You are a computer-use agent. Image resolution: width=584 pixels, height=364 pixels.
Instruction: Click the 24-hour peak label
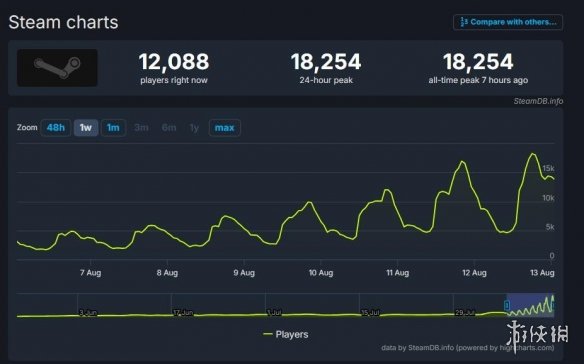(x=326, y=80)
